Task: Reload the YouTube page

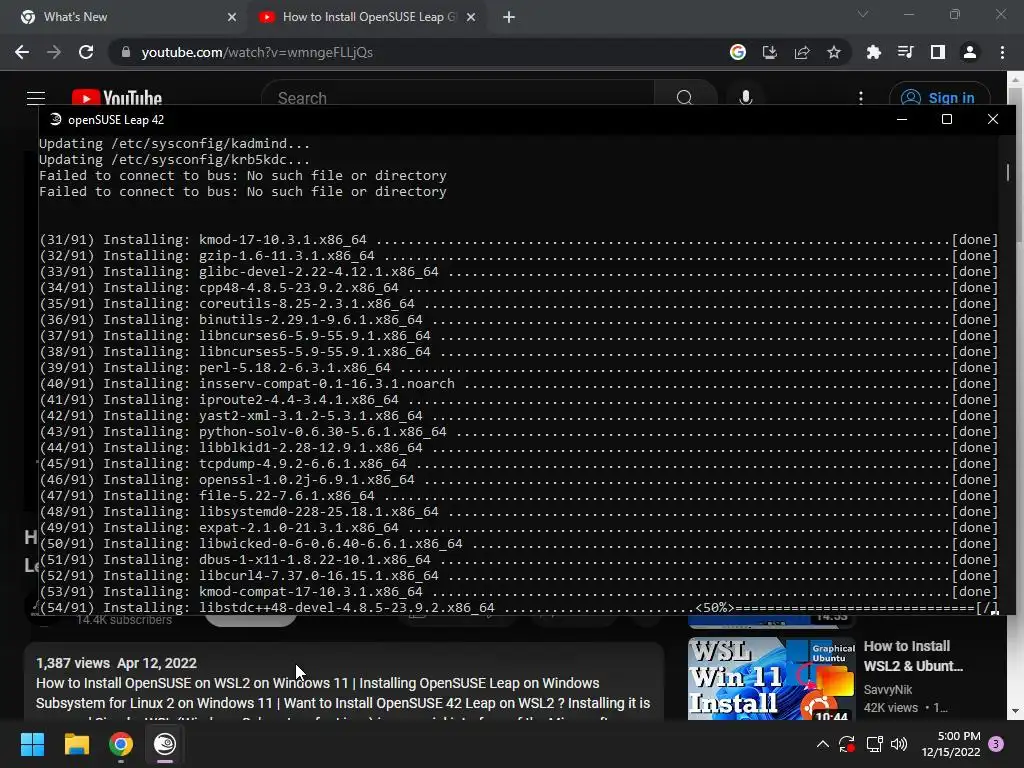Action: pos(86,52)
